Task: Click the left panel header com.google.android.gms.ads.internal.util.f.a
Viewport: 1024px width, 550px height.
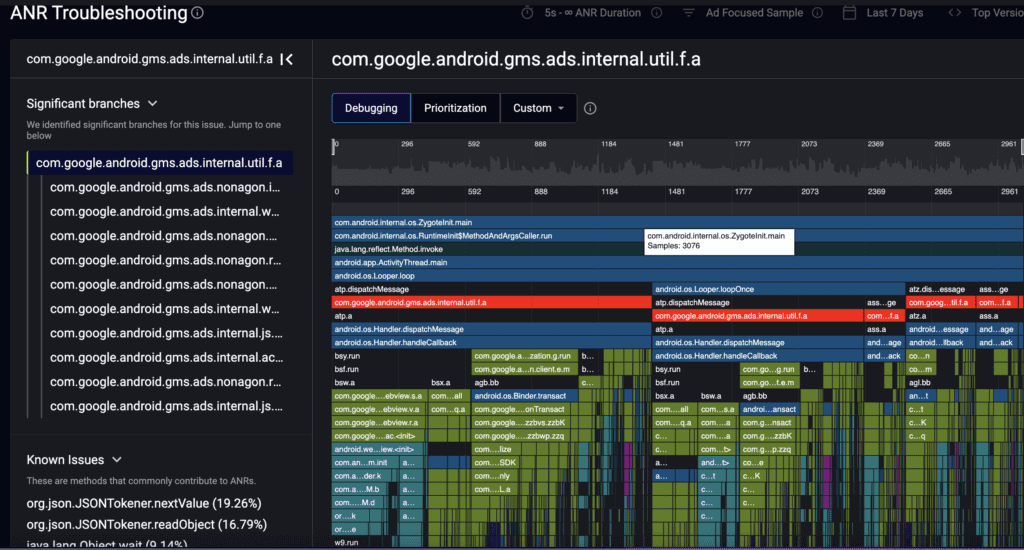Action: point(150,59)
